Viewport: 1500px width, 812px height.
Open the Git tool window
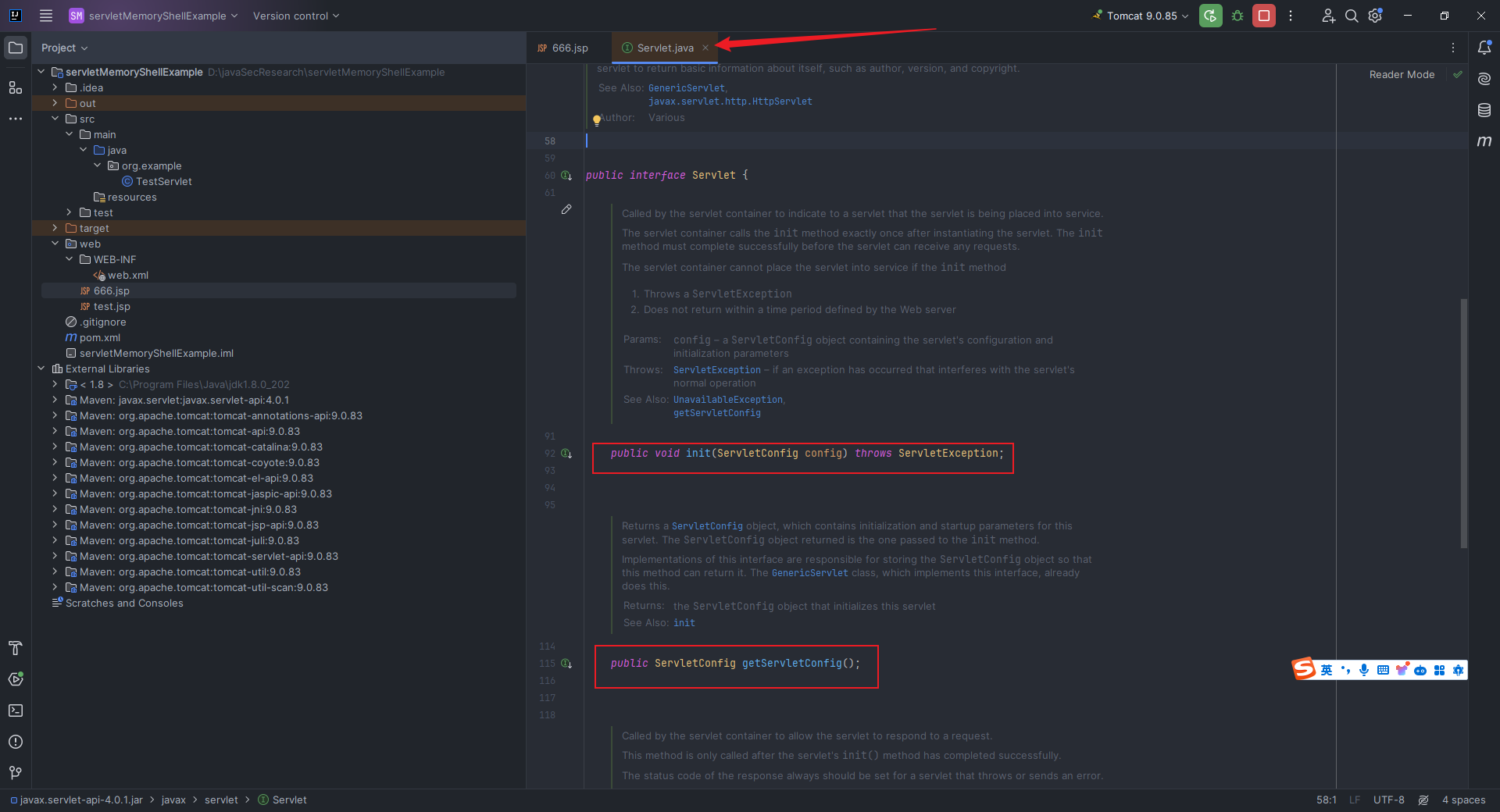pyautogui.click(x=16, y=773)
